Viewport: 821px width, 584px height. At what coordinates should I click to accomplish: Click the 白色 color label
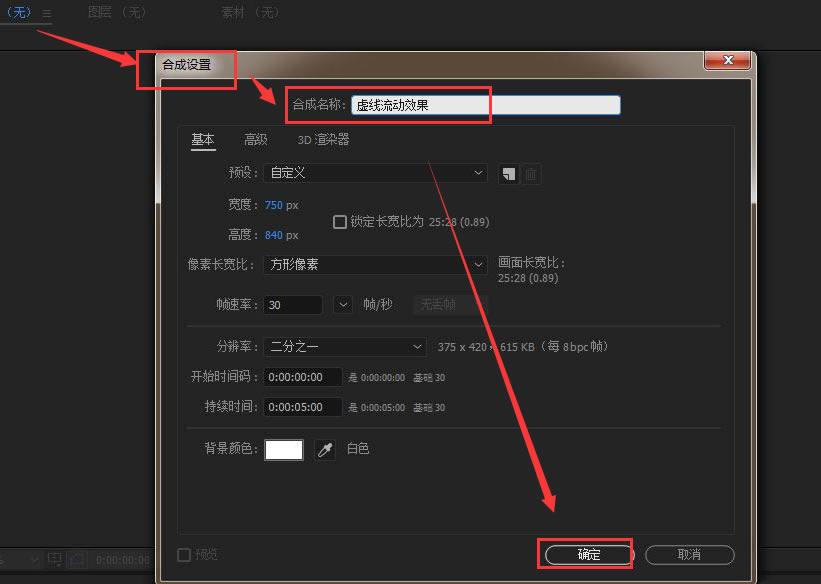pyautogui.click(x=358, y=449)
